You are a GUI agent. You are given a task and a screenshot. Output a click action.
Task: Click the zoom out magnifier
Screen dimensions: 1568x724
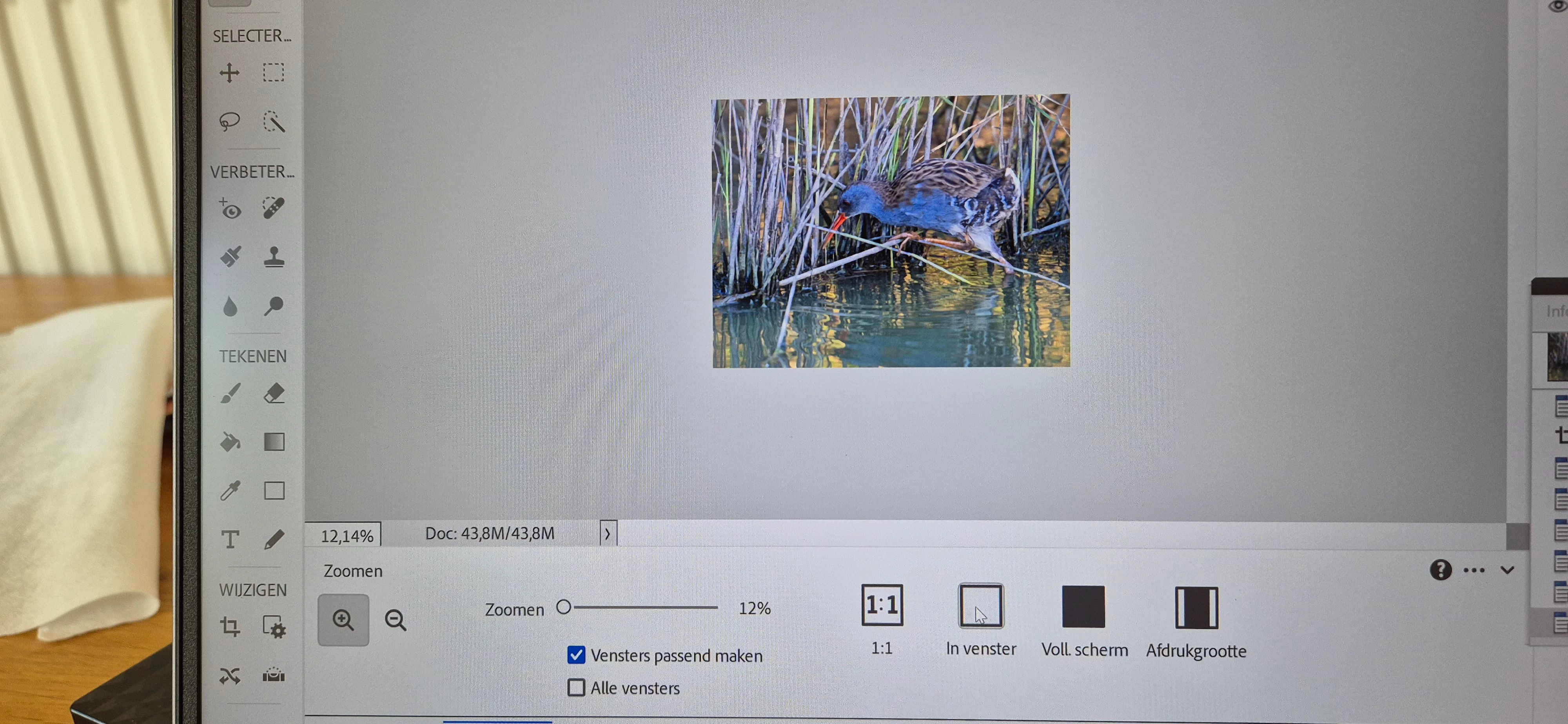(x=396, y=620)
